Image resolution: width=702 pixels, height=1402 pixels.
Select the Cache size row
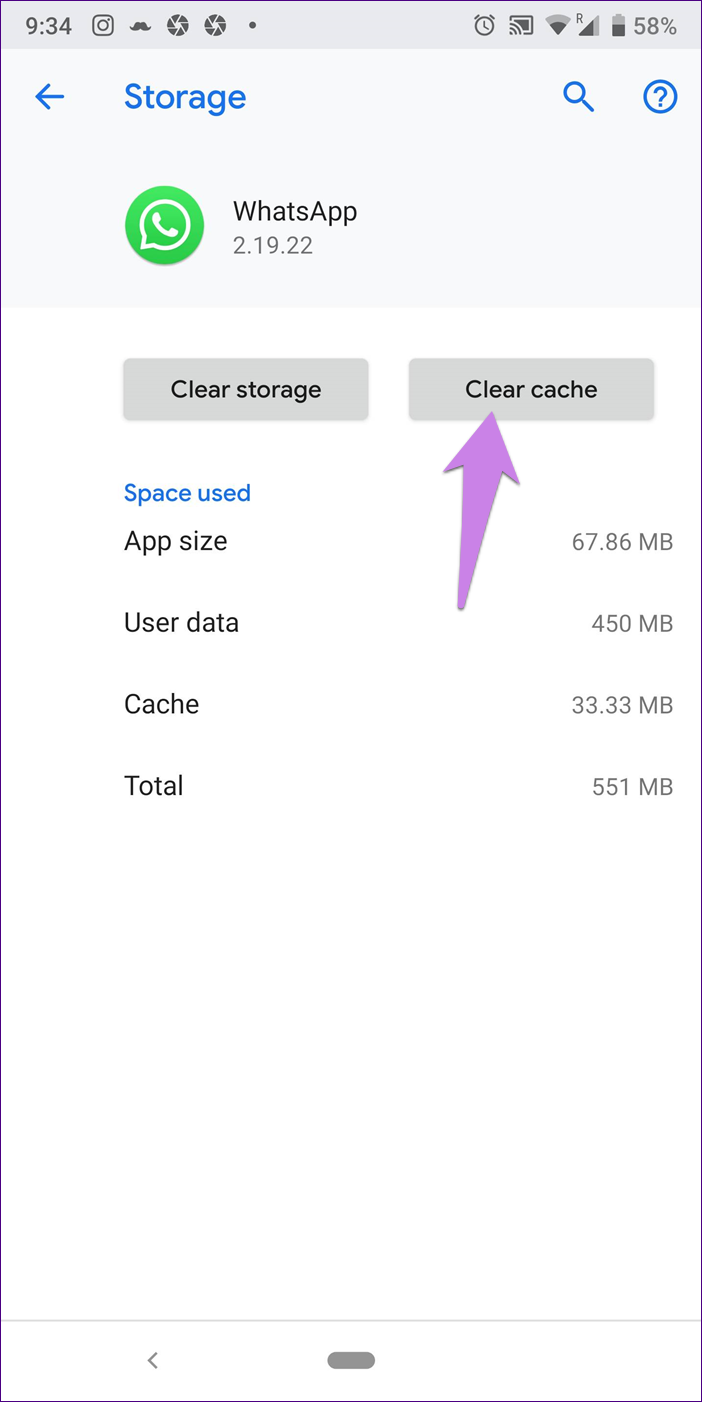coord(398,705)
